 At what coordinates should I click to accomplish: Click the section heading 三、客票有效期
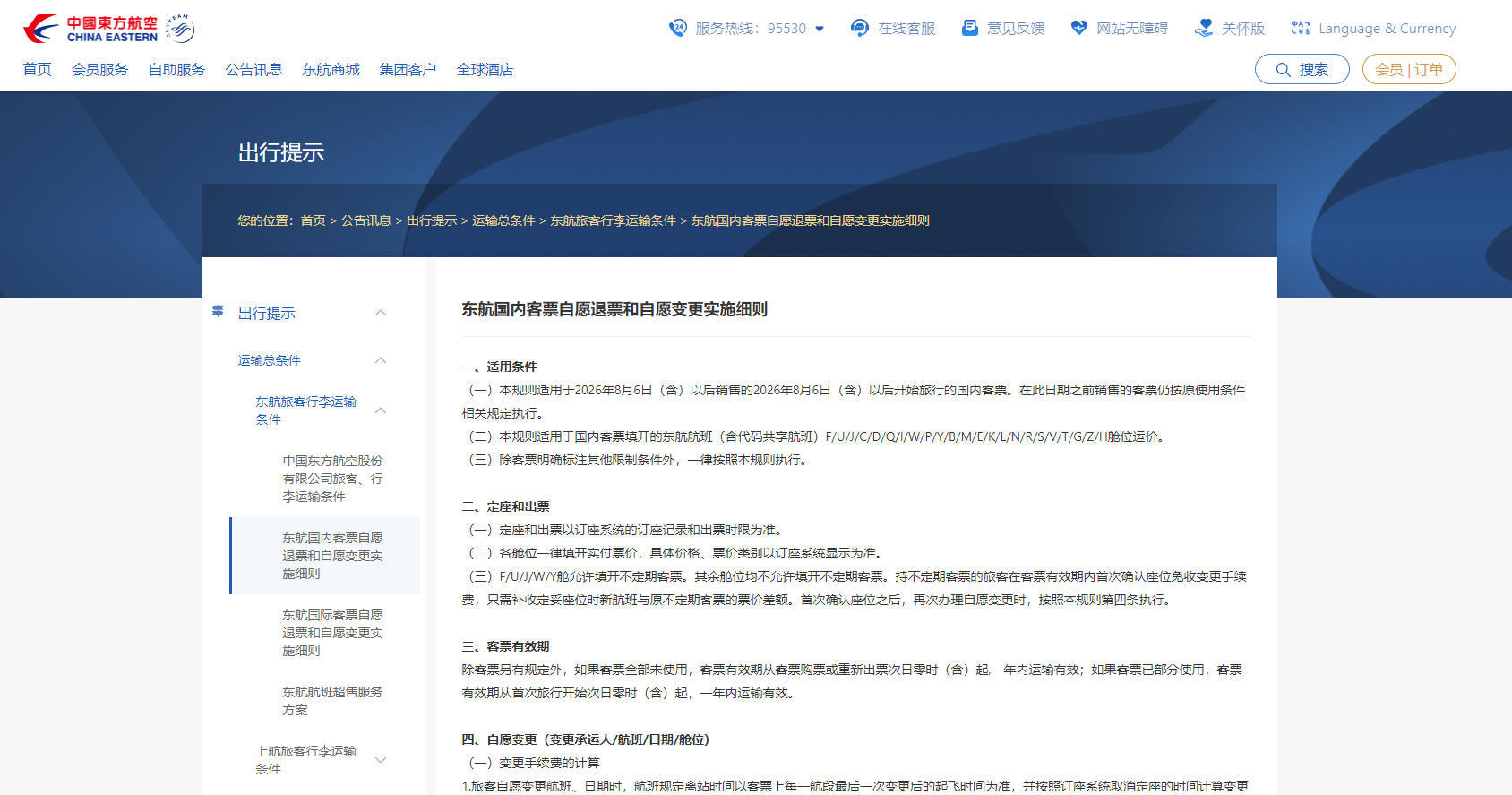pos(506,646)
